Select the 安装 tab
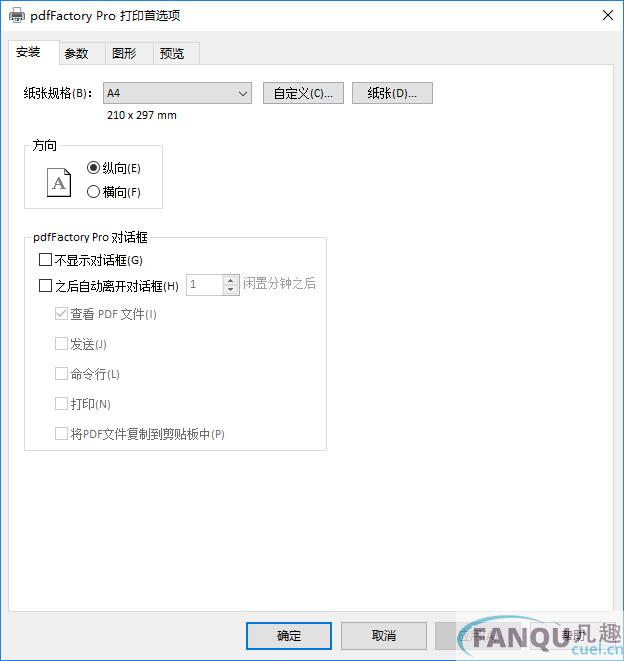Image resolution: width=624 pixels, height=661 pixels. tap(29, 52)
